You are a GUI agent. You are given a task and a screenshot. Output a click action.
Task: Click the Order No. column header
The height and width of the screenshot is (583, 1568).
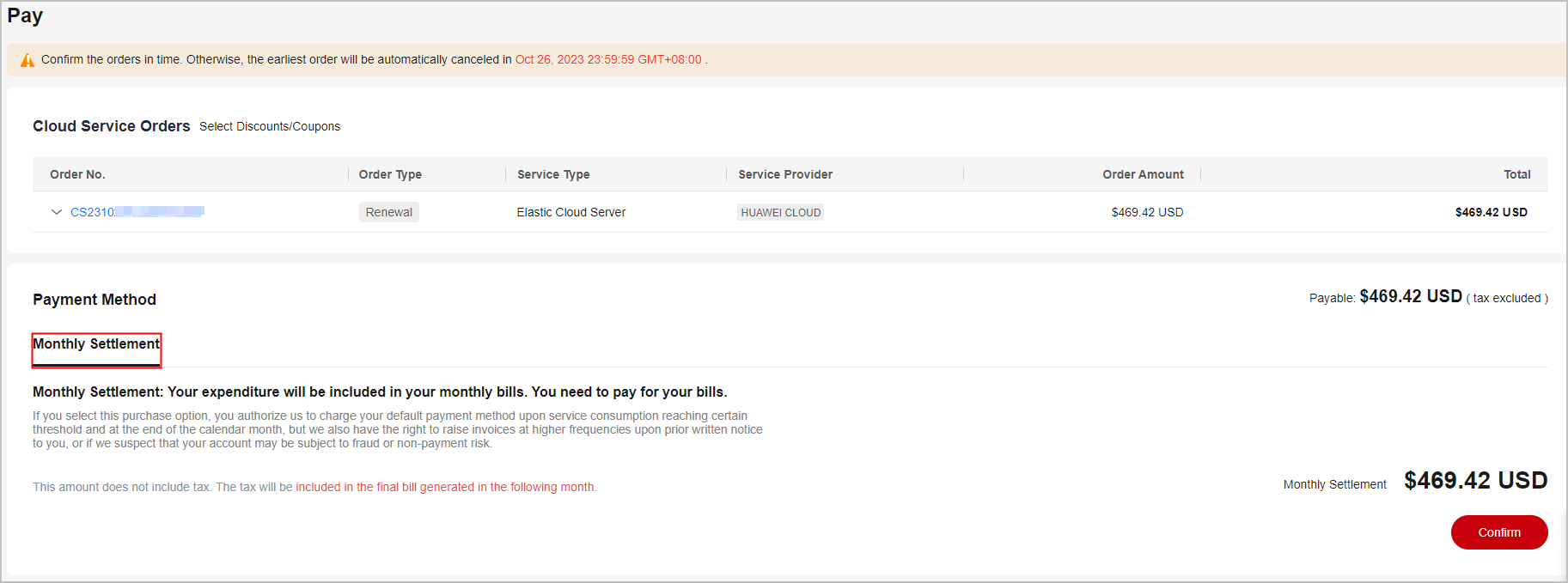pyautogui.click(x=77, y=174)
